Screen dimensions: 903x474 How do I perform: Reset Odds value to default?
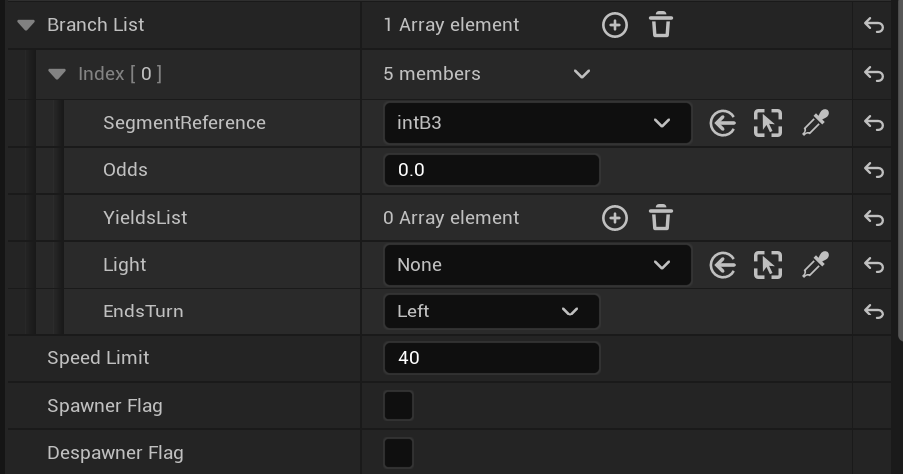tap(874, 171)
